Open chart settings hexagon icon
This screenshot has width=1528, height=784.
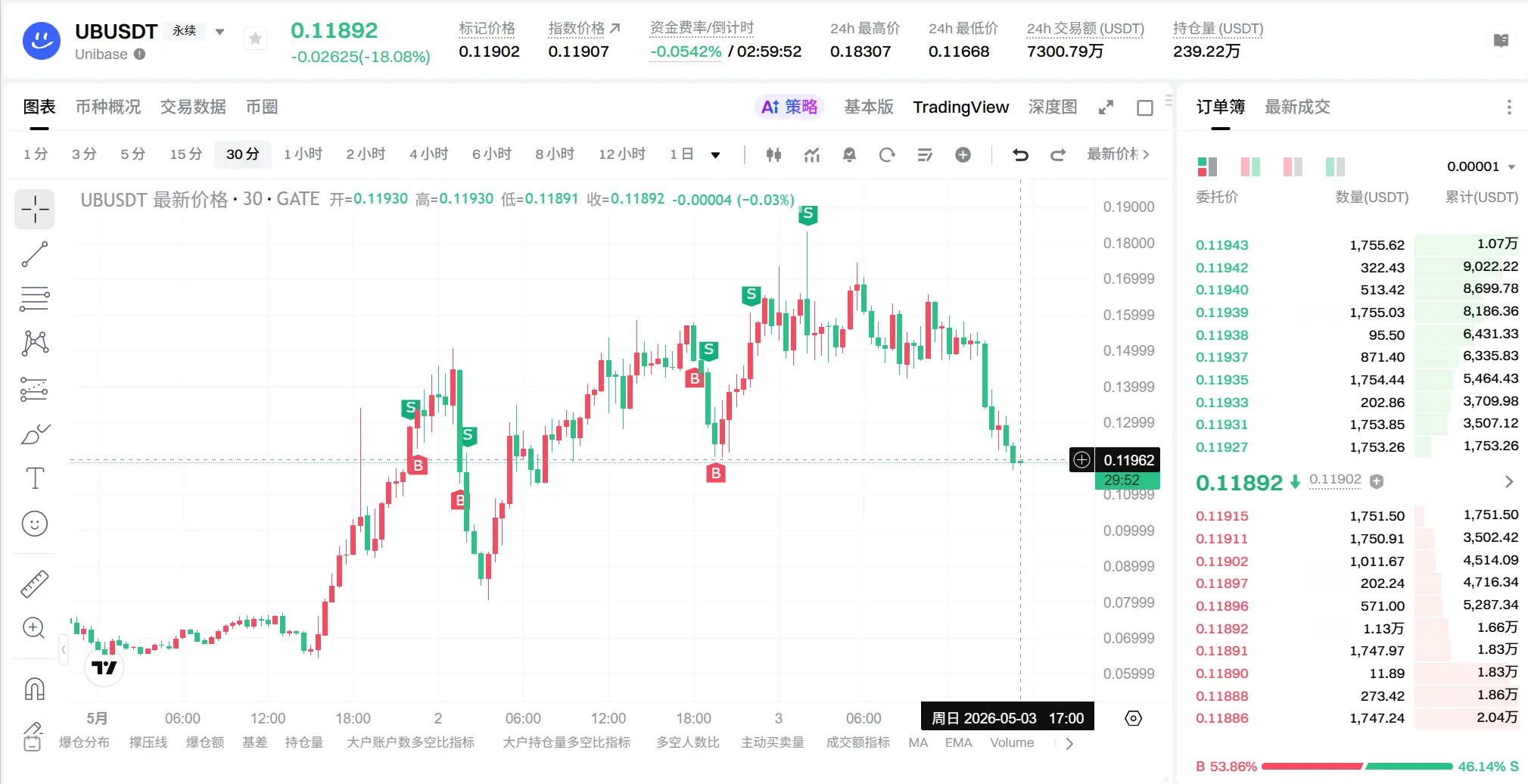[1133, 718]
